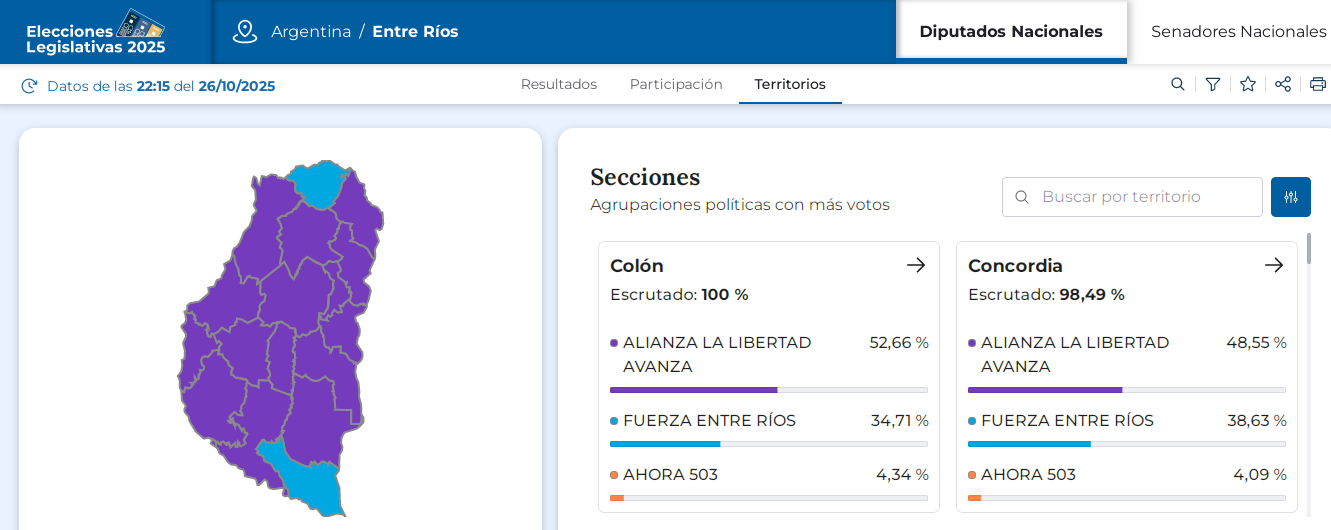This screenshot has width=1331, height=530.
Task: Select the Resultados tab
Action: [559, 84]
